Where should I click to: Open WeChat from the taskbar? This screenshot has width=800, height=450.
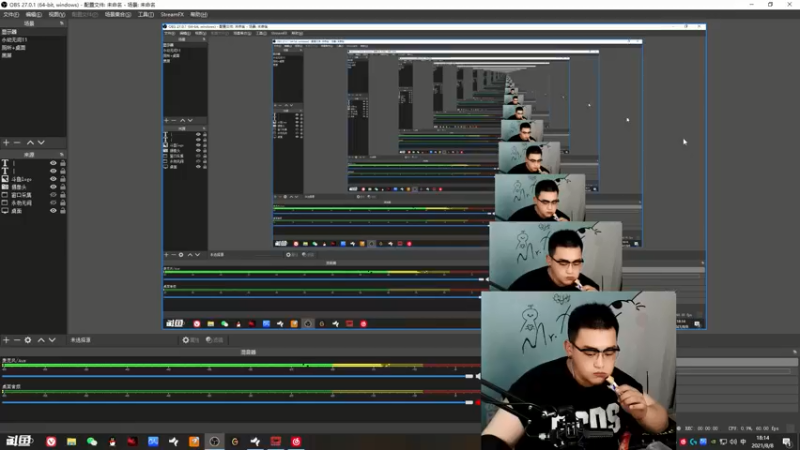92,441
